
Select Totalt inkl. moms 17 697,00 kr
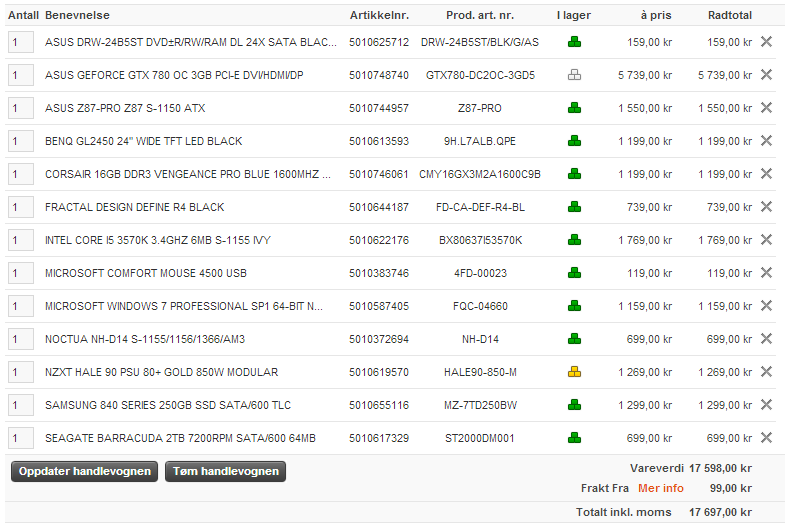720,512
